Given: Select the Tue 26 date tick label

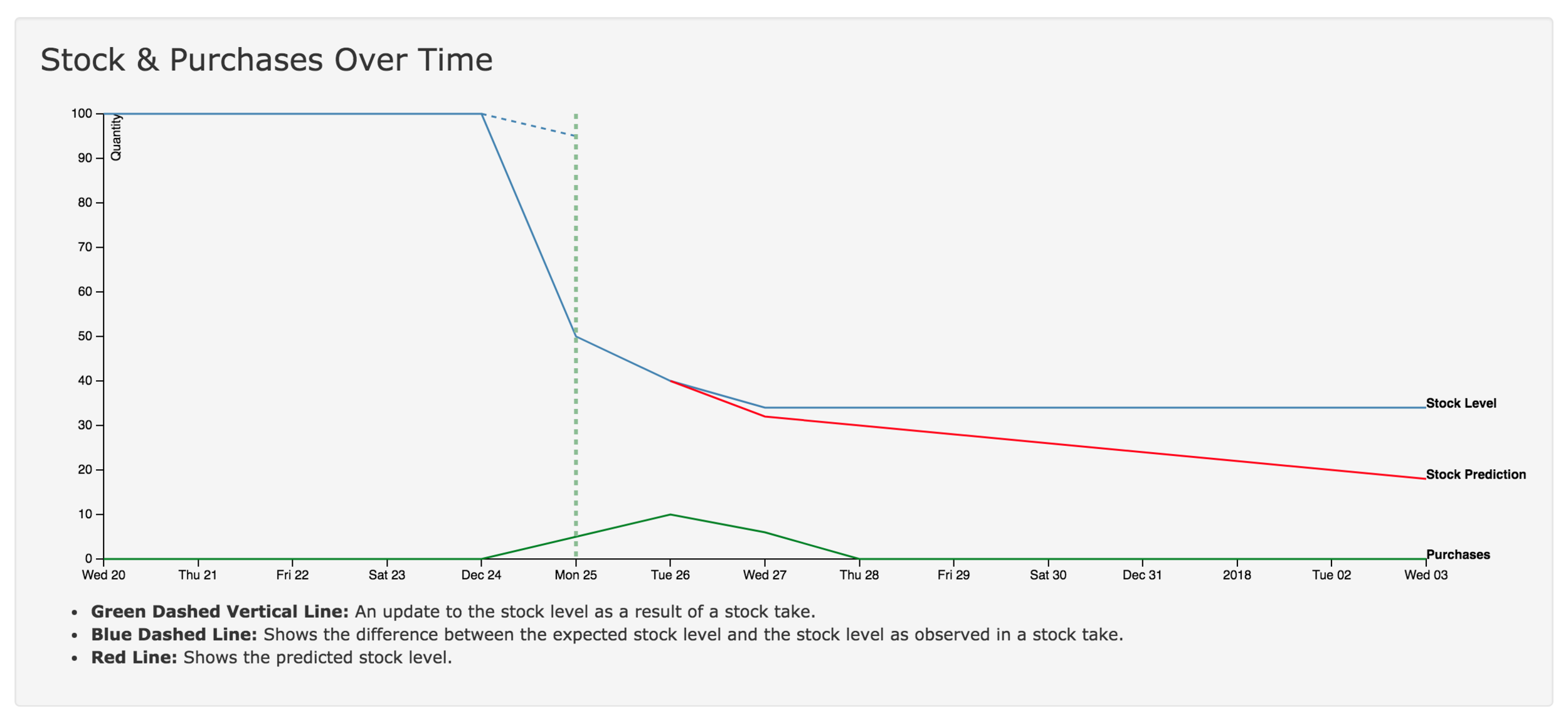Looking at the screenshot, I should point(670,575).
